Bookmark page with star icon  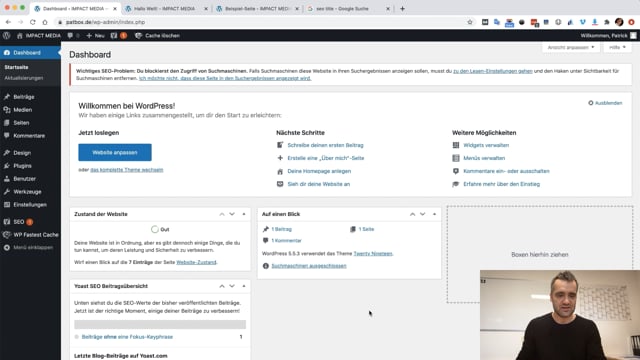click(470, 22)
